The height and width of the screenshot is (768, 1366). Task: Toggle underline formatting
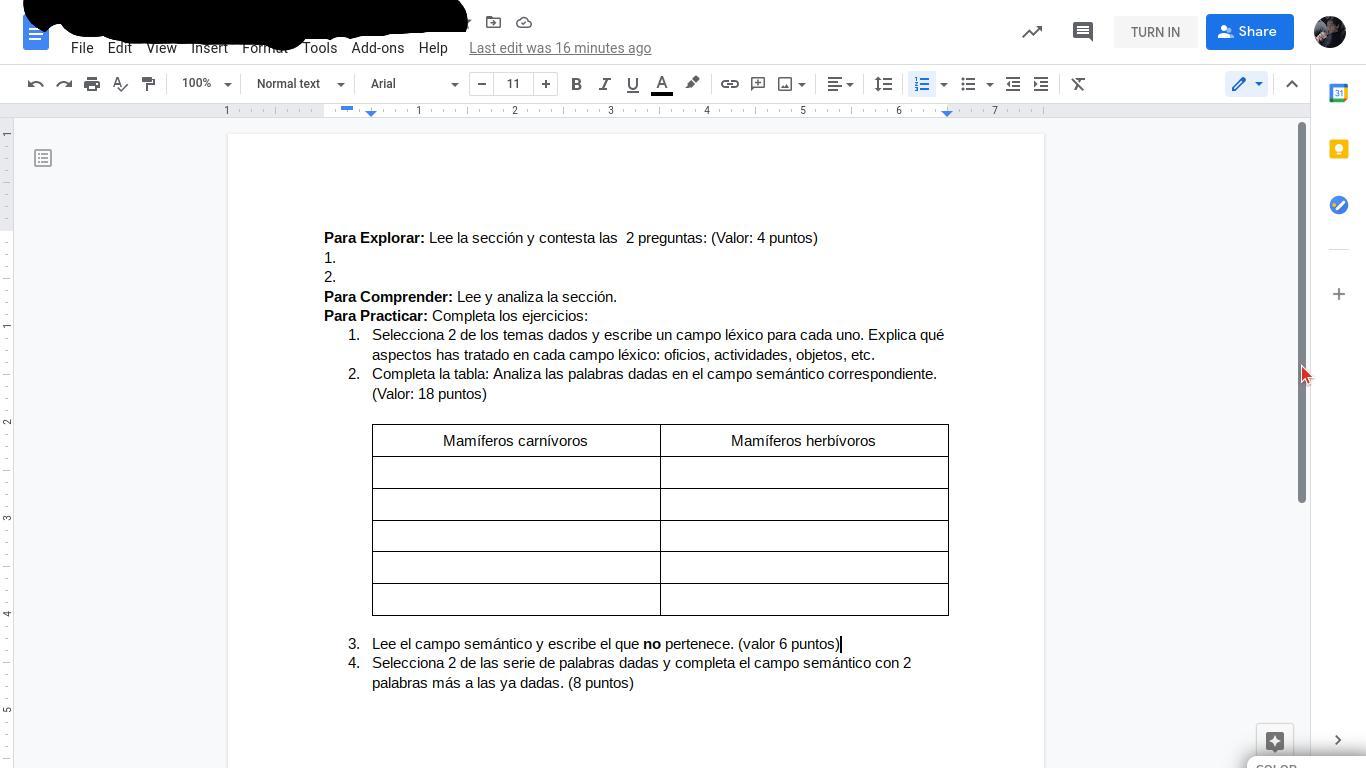click(x=632, y=84)
